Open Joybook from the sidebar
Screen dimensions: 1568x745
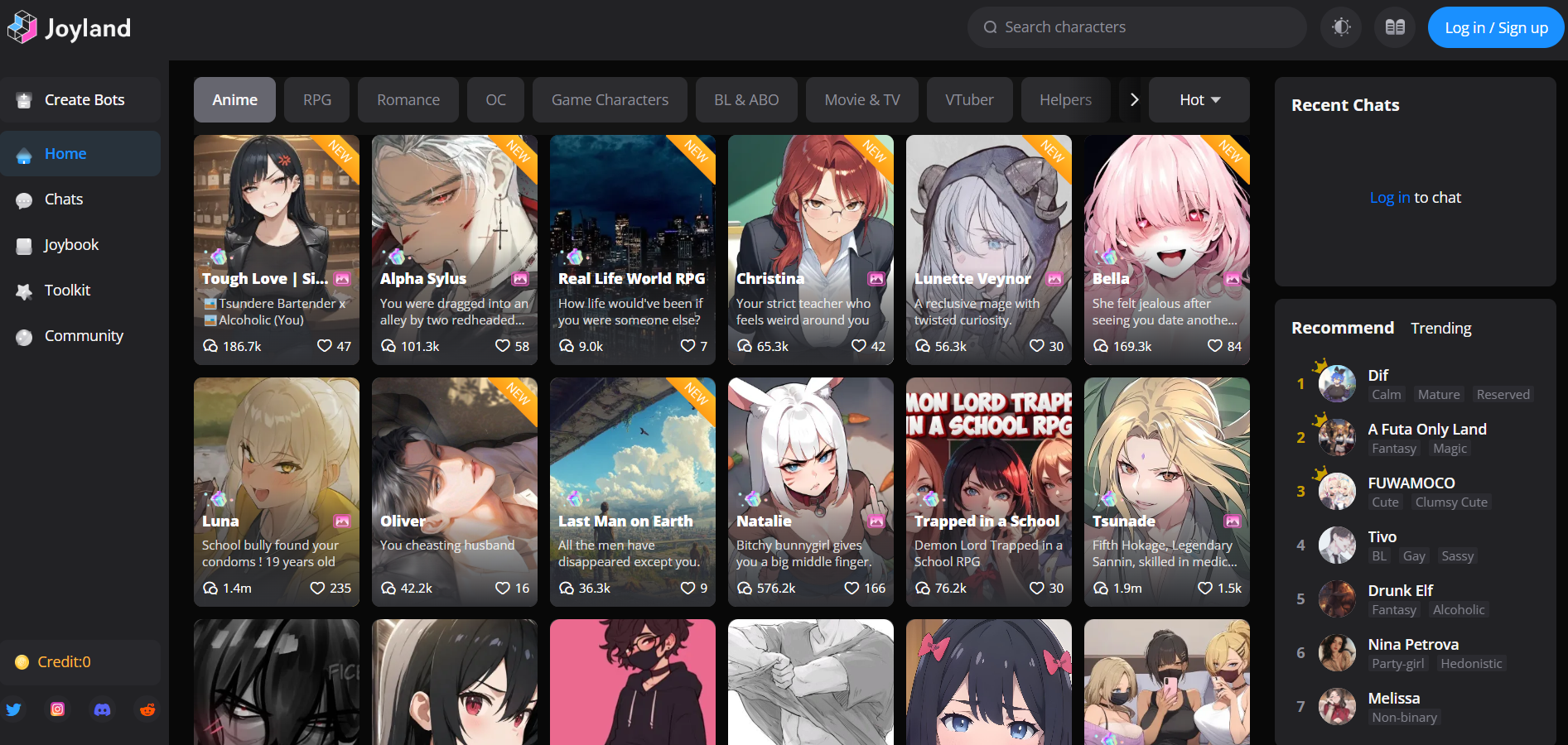click(x=80, y=245)
